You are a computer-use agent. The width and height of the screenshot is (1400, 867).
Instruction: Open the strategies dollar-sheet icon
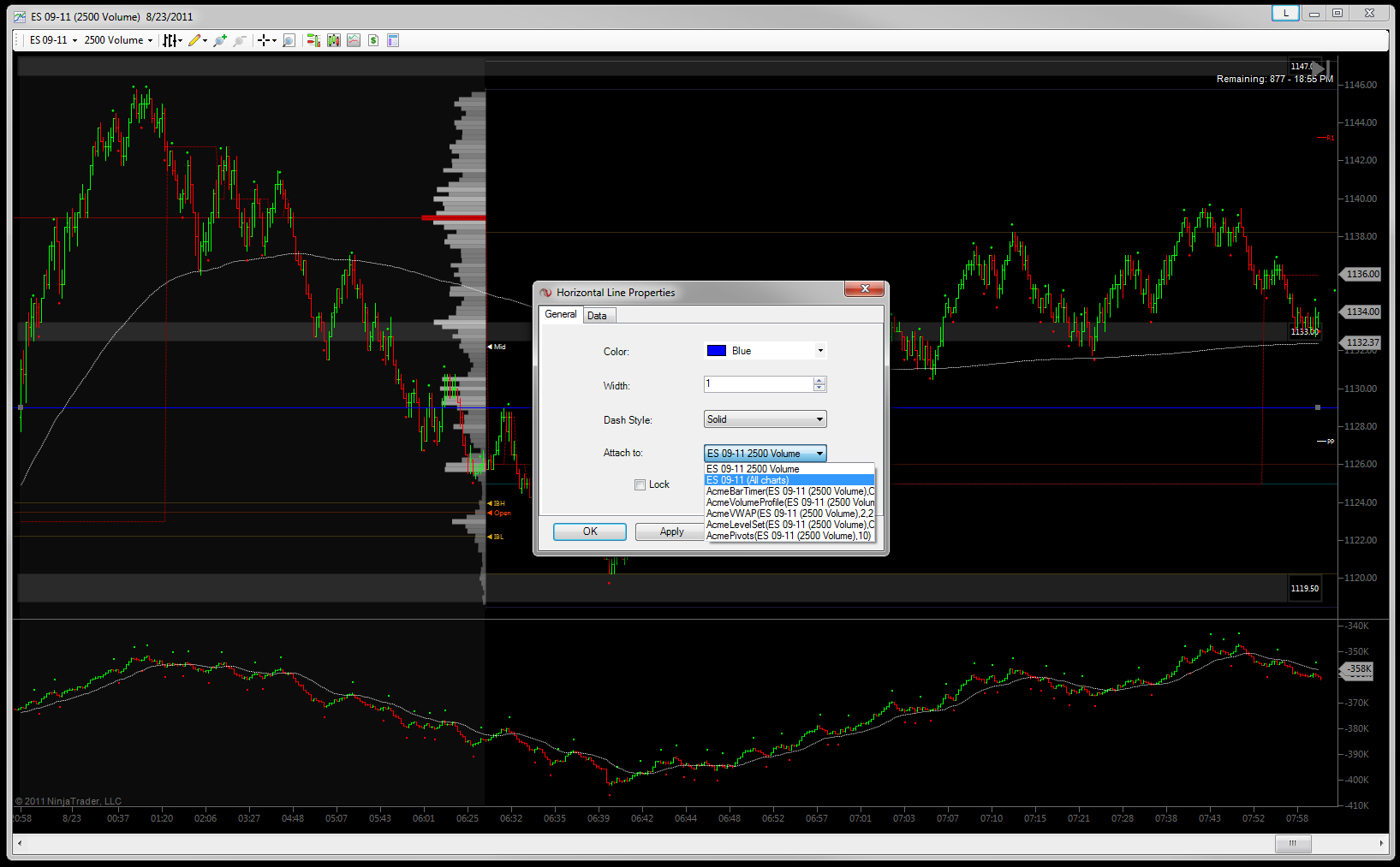click(x=373, y=40)
